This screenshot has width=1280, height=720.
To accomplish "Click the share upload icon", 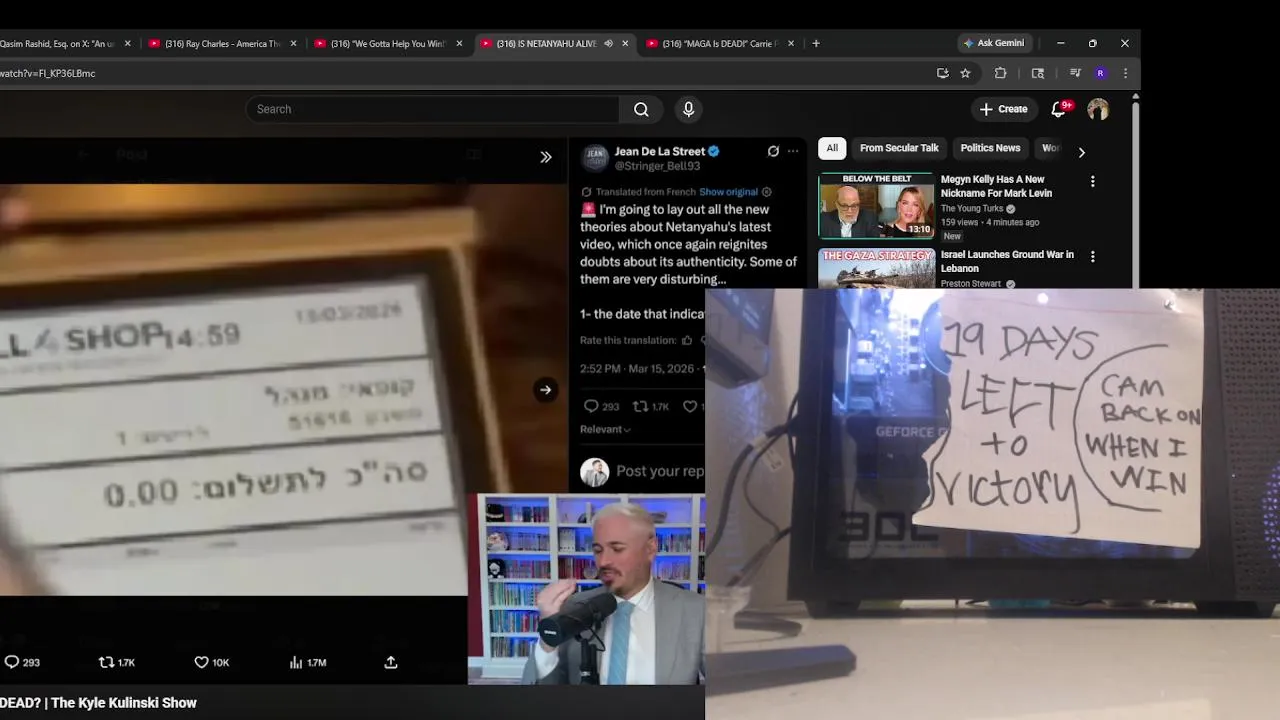I will (391, 662).
